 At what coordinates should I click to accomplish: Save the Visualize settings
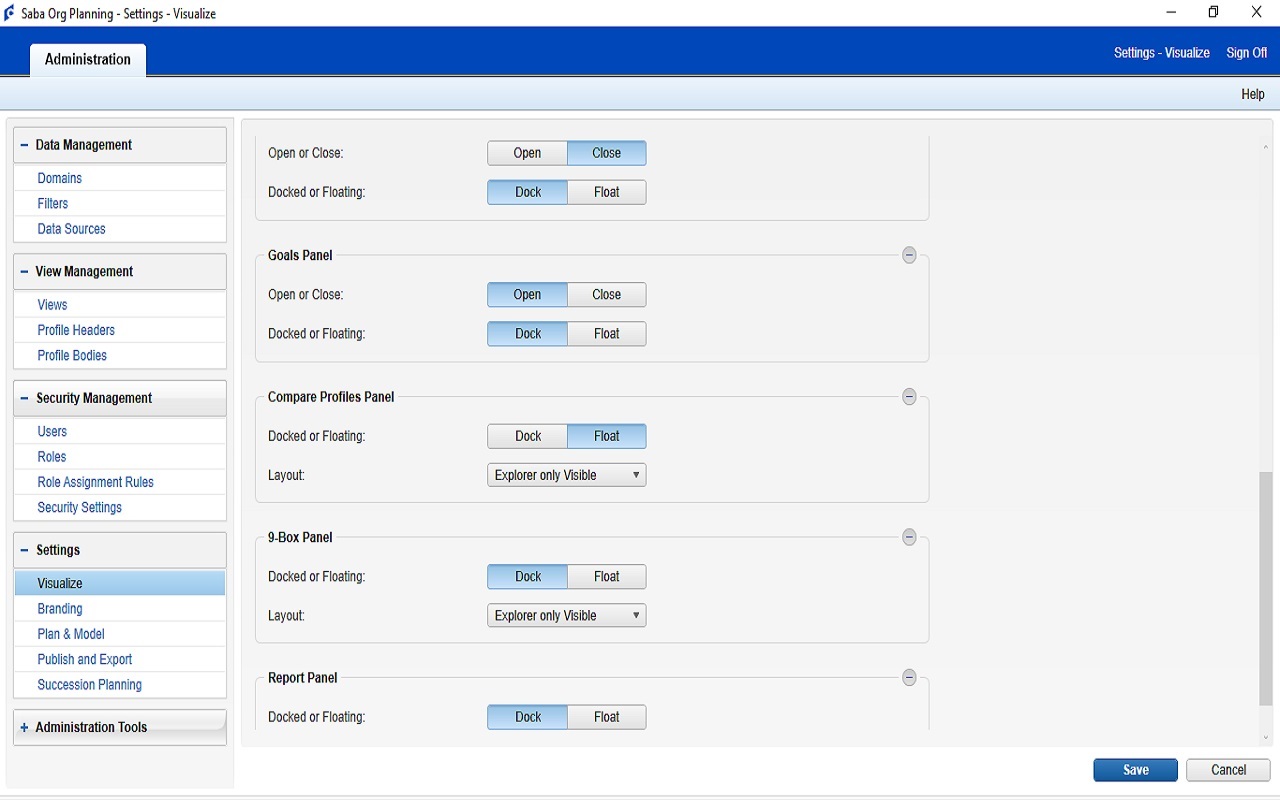click(x=1135, y=769)
